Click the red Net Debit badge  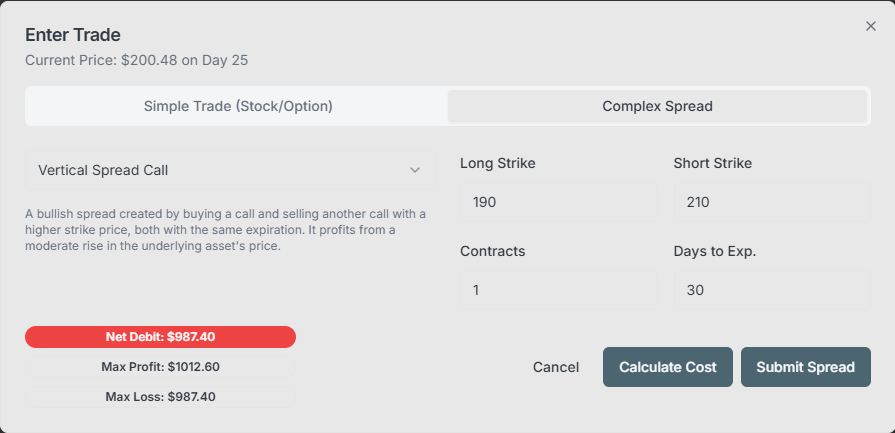pos(160,337)
